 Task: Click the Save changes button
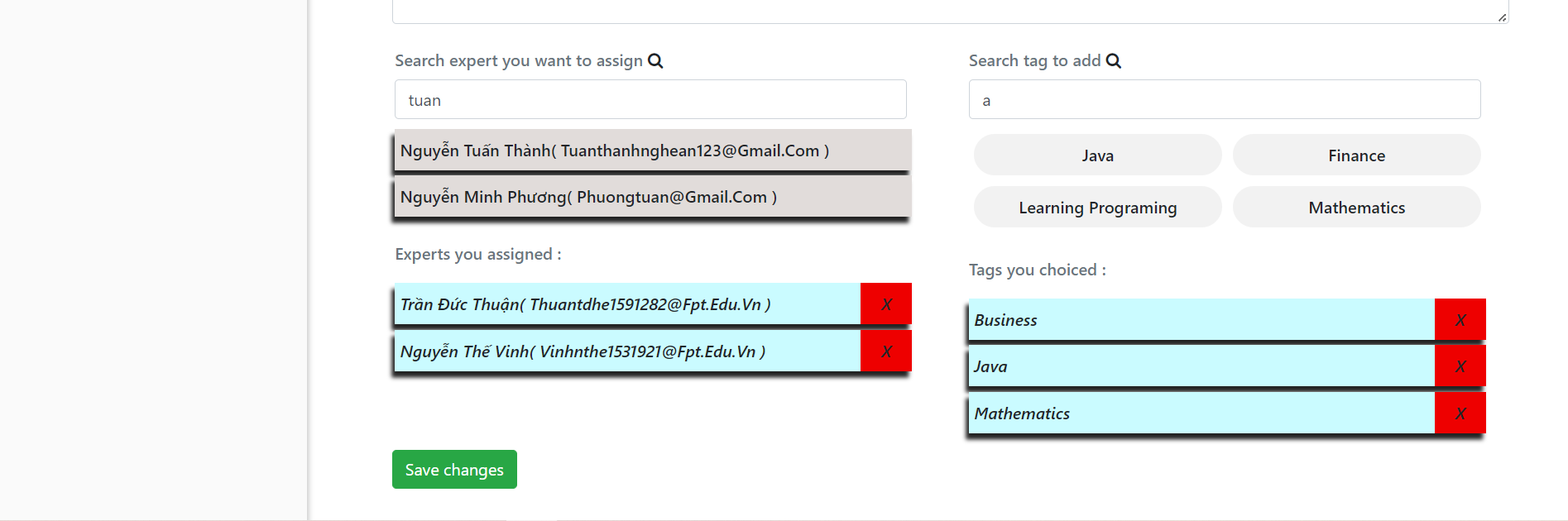tap(454, 470)
